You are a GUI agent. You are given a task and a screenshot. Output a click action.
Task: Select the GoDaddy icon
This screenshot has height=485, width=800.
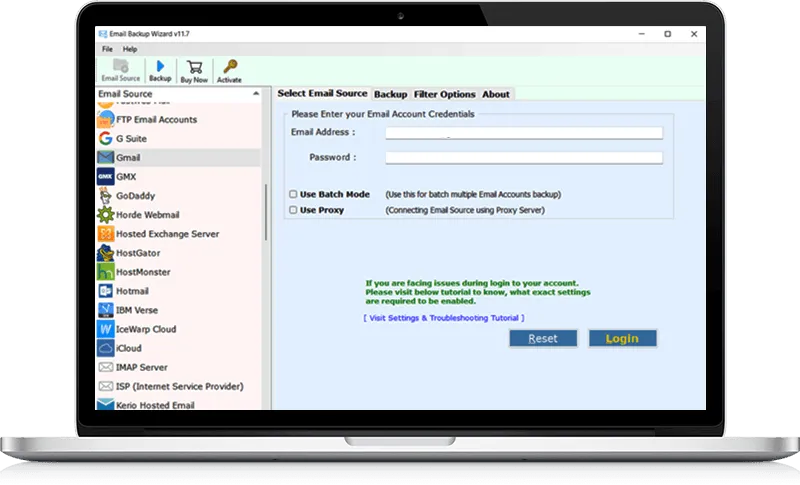pyautogui.click(x=106, y=196)
